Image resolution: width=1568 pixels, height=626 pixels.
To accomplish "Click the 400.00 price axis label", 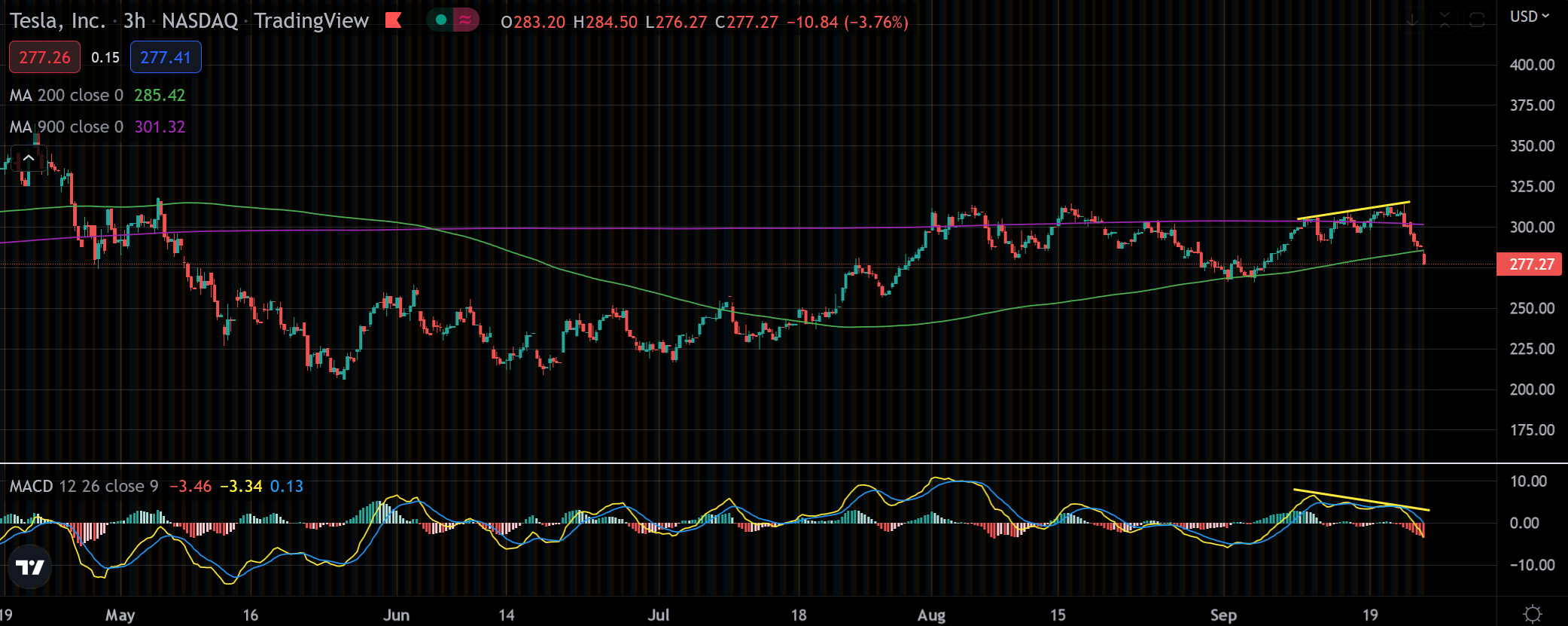I will [x=1532, y=65].
